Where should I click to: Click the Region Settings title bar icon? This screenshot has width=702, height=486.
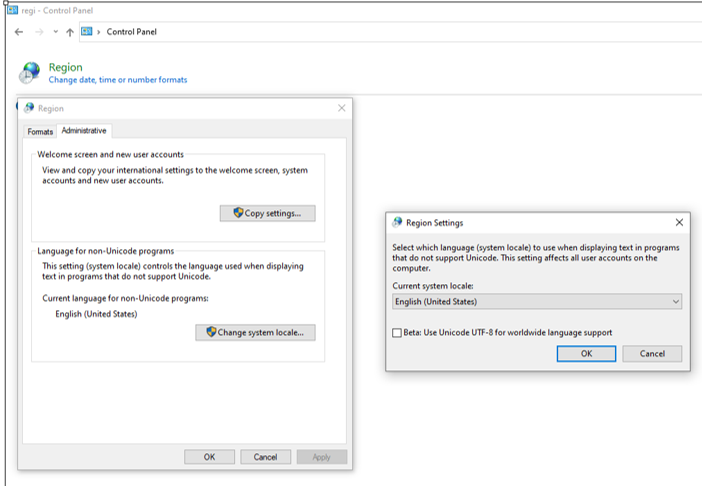click(x=397, y=222)
